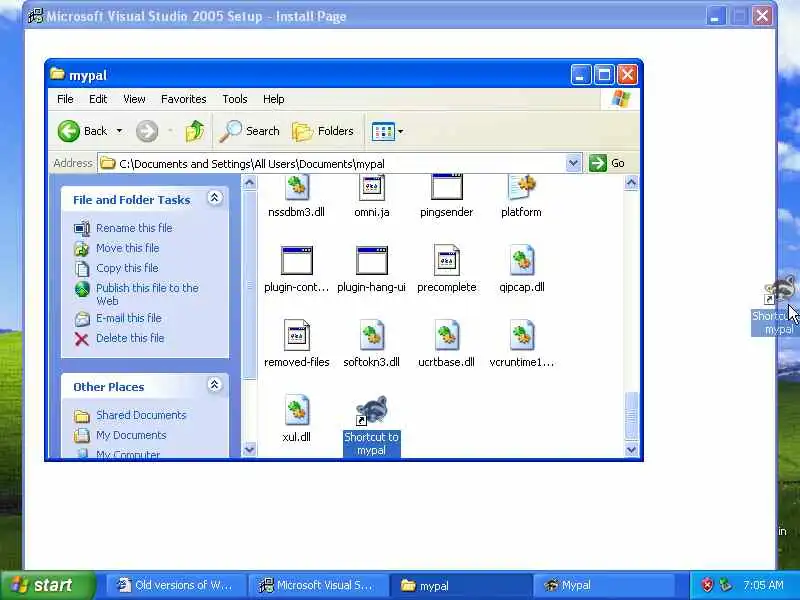Click Rename this file
The height and width of the screenshot is (600, 800).
pyautogui.click(x=134, y=228)
